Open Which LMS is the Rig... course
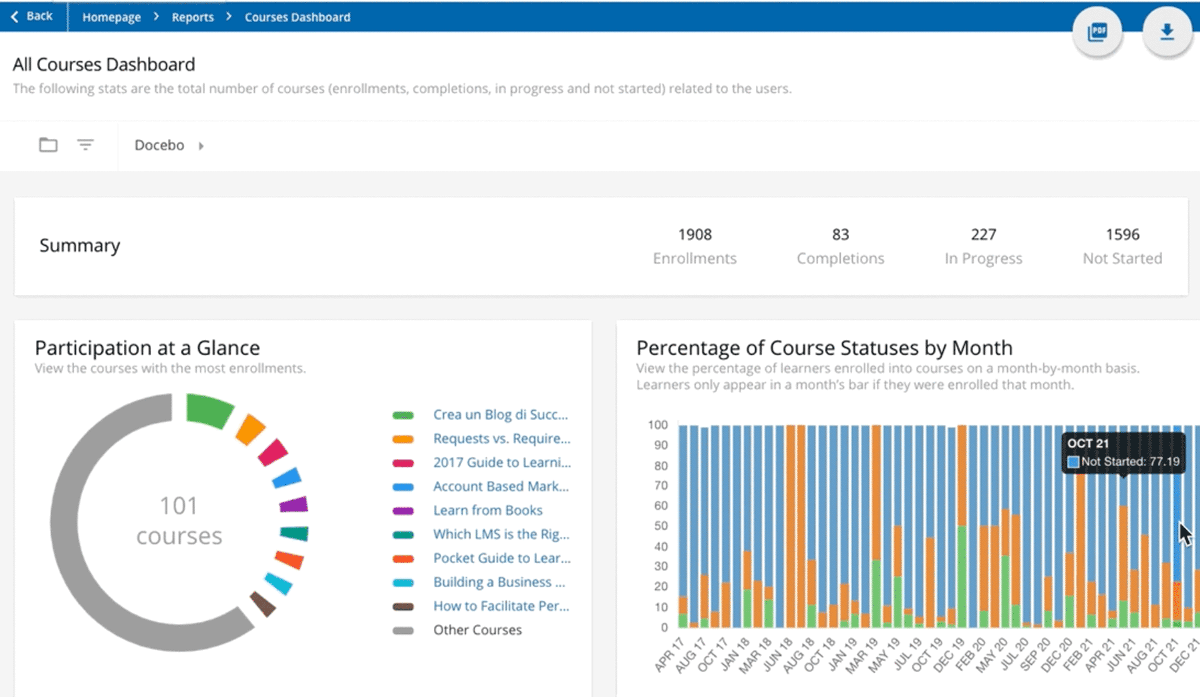 501,534
